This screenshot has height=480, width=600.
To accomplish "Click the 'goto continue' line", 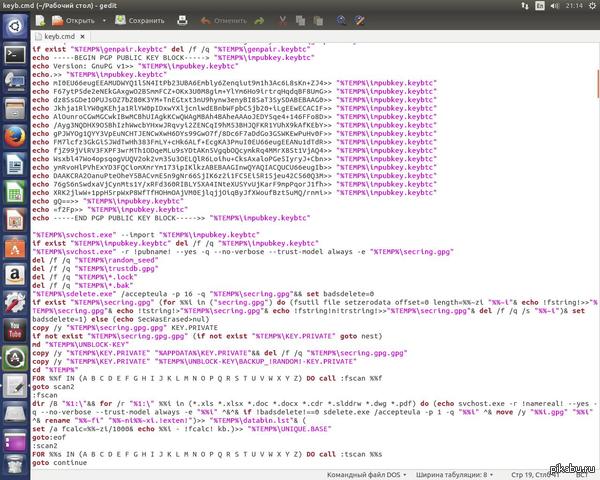I will click(x=60, y=463).
